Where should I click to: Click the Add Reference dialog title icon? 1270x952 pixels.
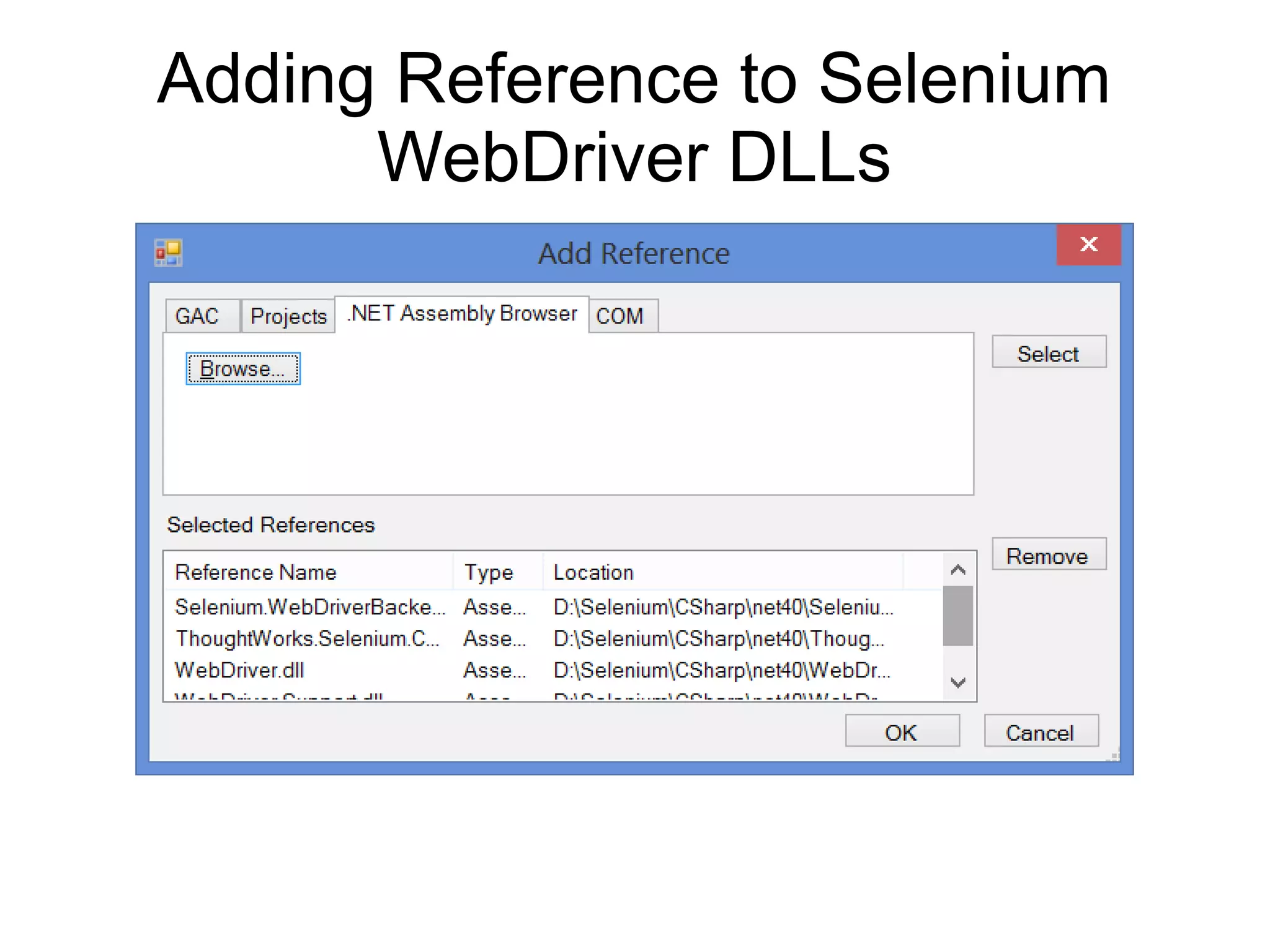pos(168,253)
